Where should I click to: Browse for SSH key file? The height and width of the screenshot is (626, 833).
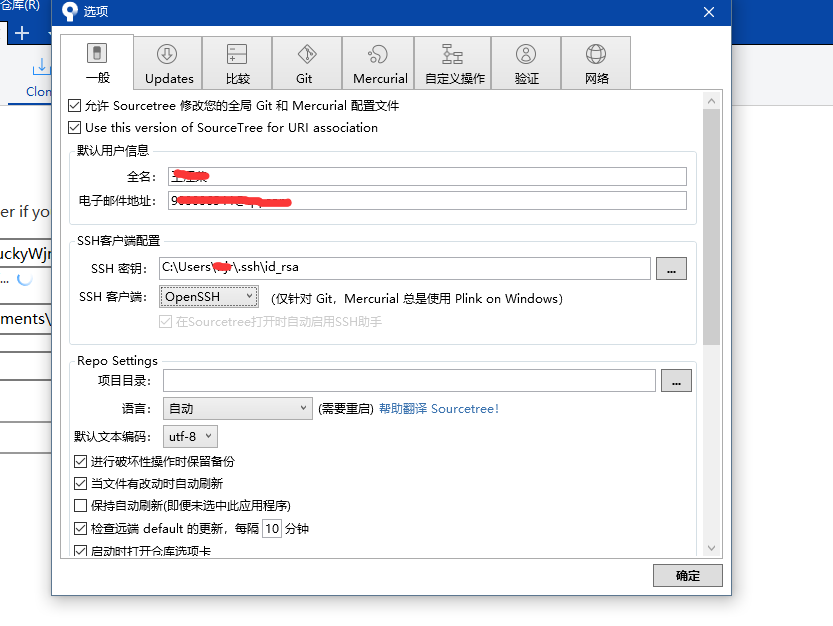point(672,268)
